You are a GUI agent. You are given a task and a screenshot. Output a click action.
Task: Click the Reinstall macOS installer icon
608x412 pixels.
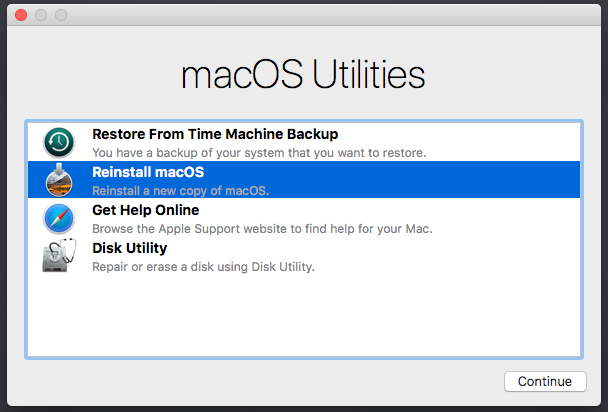pyautogui.click(x=58, y=180)
